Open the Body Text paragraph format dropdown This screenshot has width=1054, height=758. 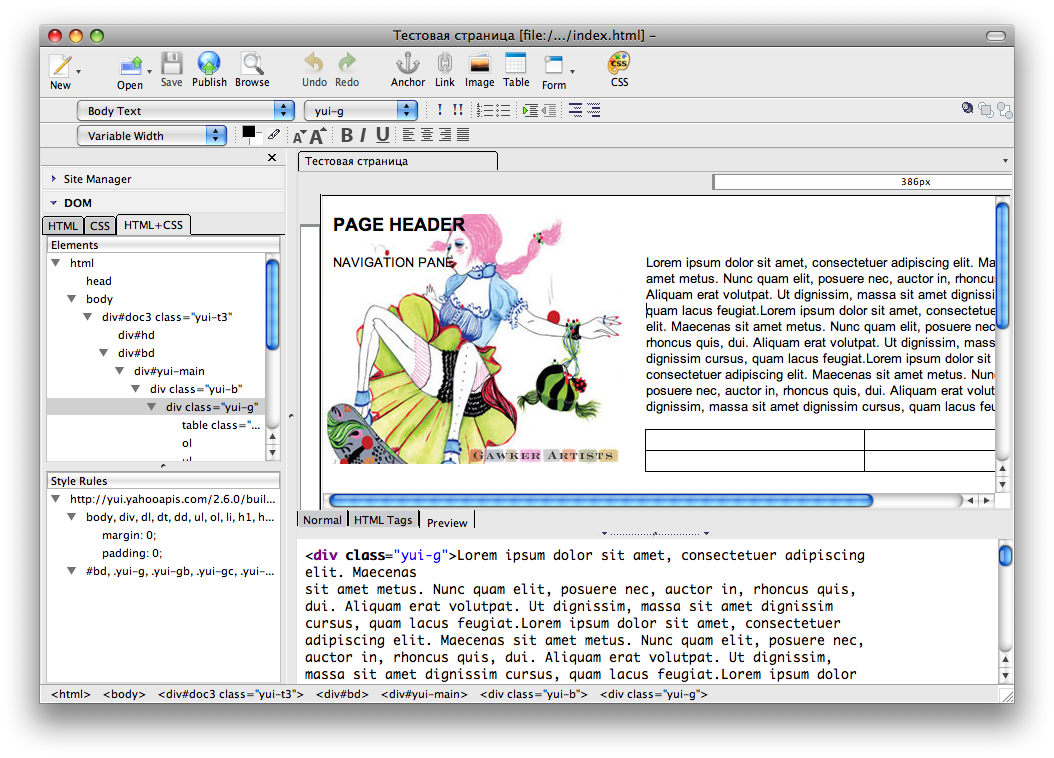186,111
